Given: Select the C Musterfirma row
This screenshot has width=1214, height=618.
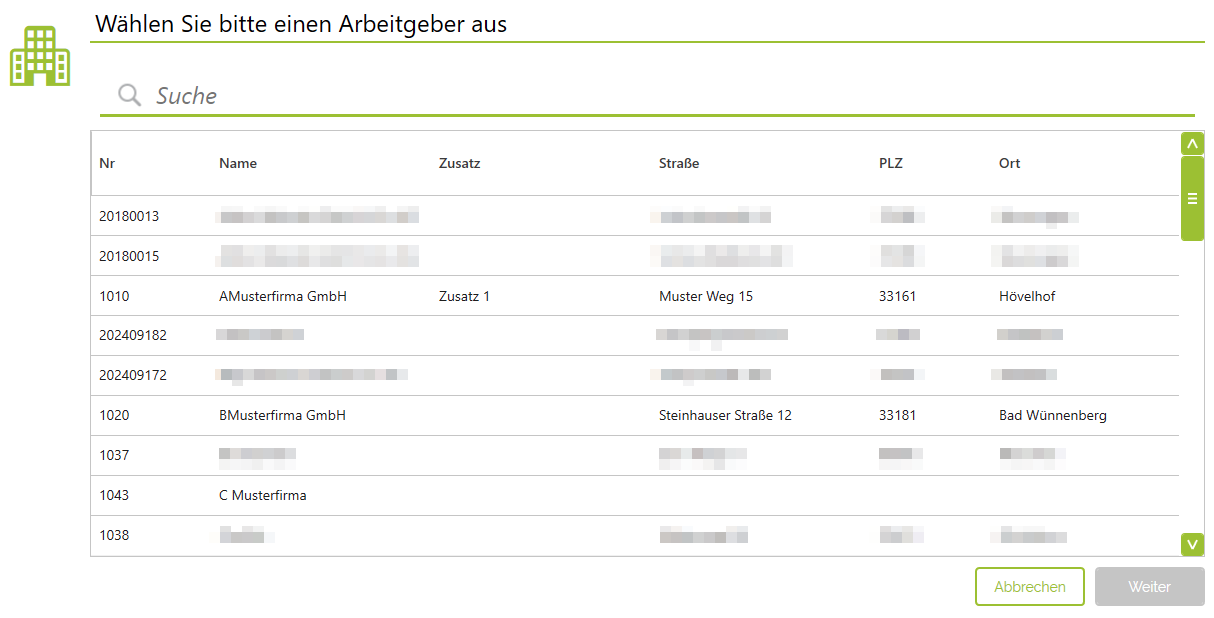Looking at the screenshot, I should [x=262, y=495].
